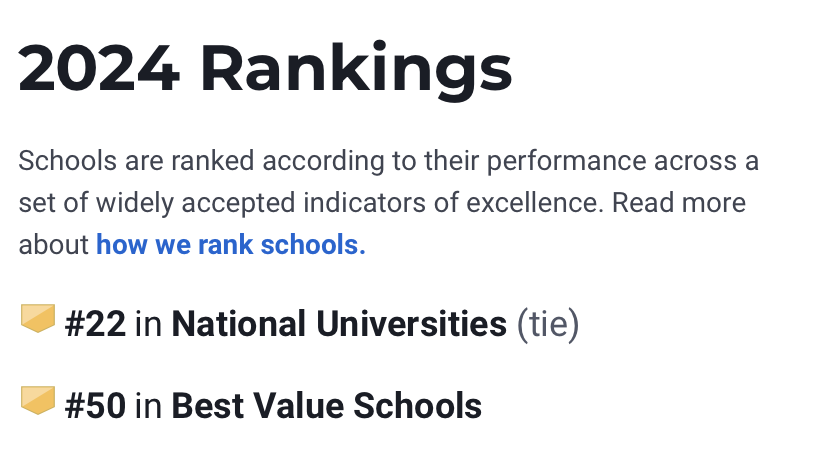Click the word 'Universities' in first ranking

pos(411,324)
